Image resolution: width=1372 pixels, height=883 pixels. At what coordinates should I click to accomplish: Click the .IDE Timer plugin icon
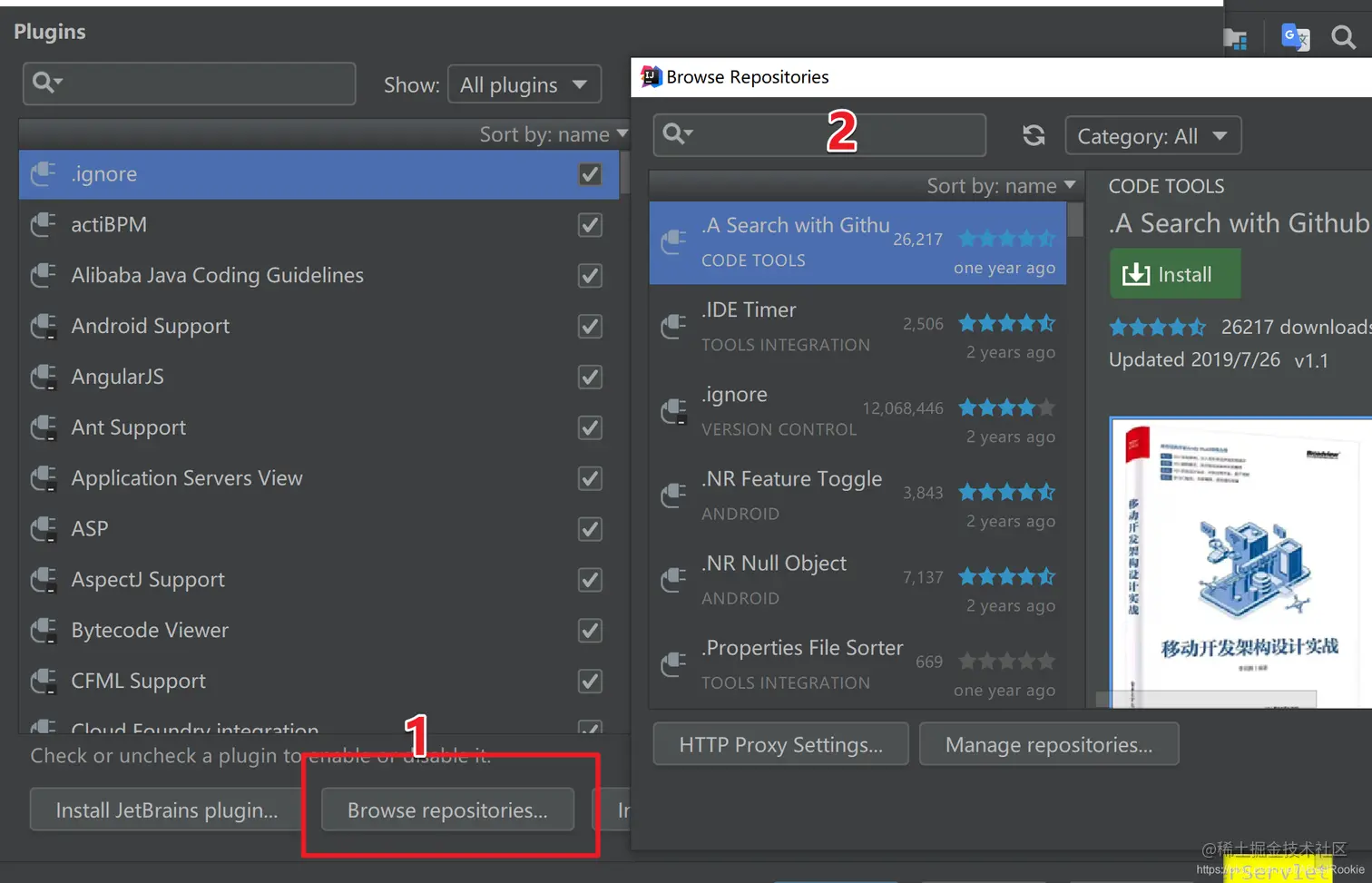[x=673, y=326]
